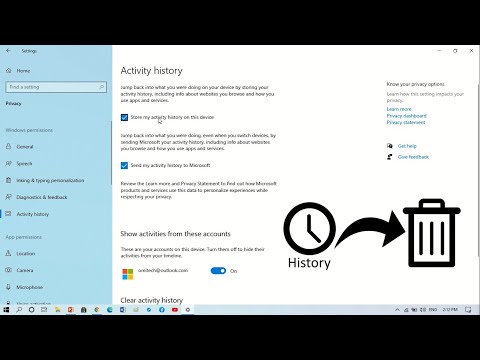
Task: Open the Speech privacy page
Action: pyautogui.click(x=24, y=163)
